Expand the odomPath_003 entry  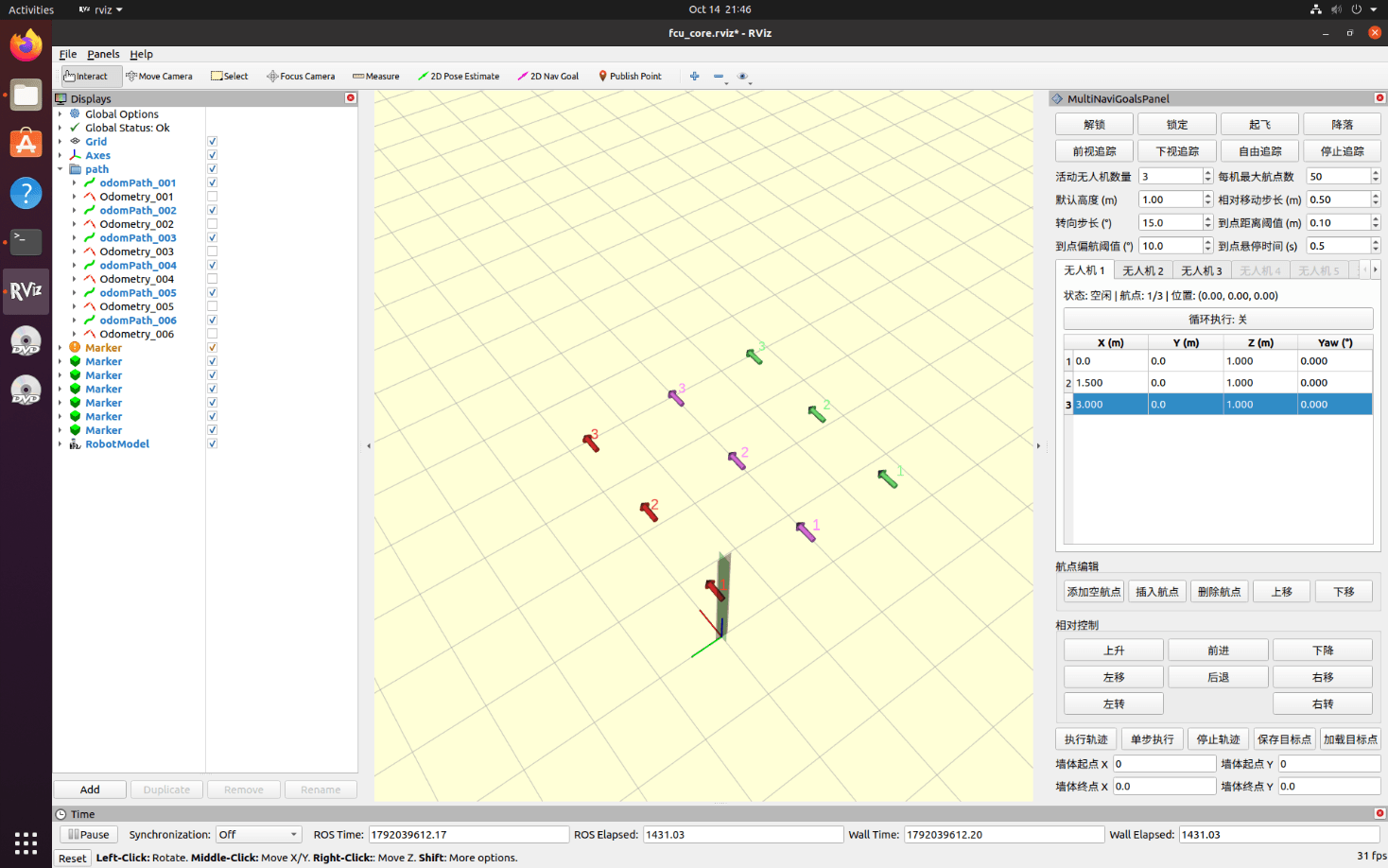coord(75,237)
